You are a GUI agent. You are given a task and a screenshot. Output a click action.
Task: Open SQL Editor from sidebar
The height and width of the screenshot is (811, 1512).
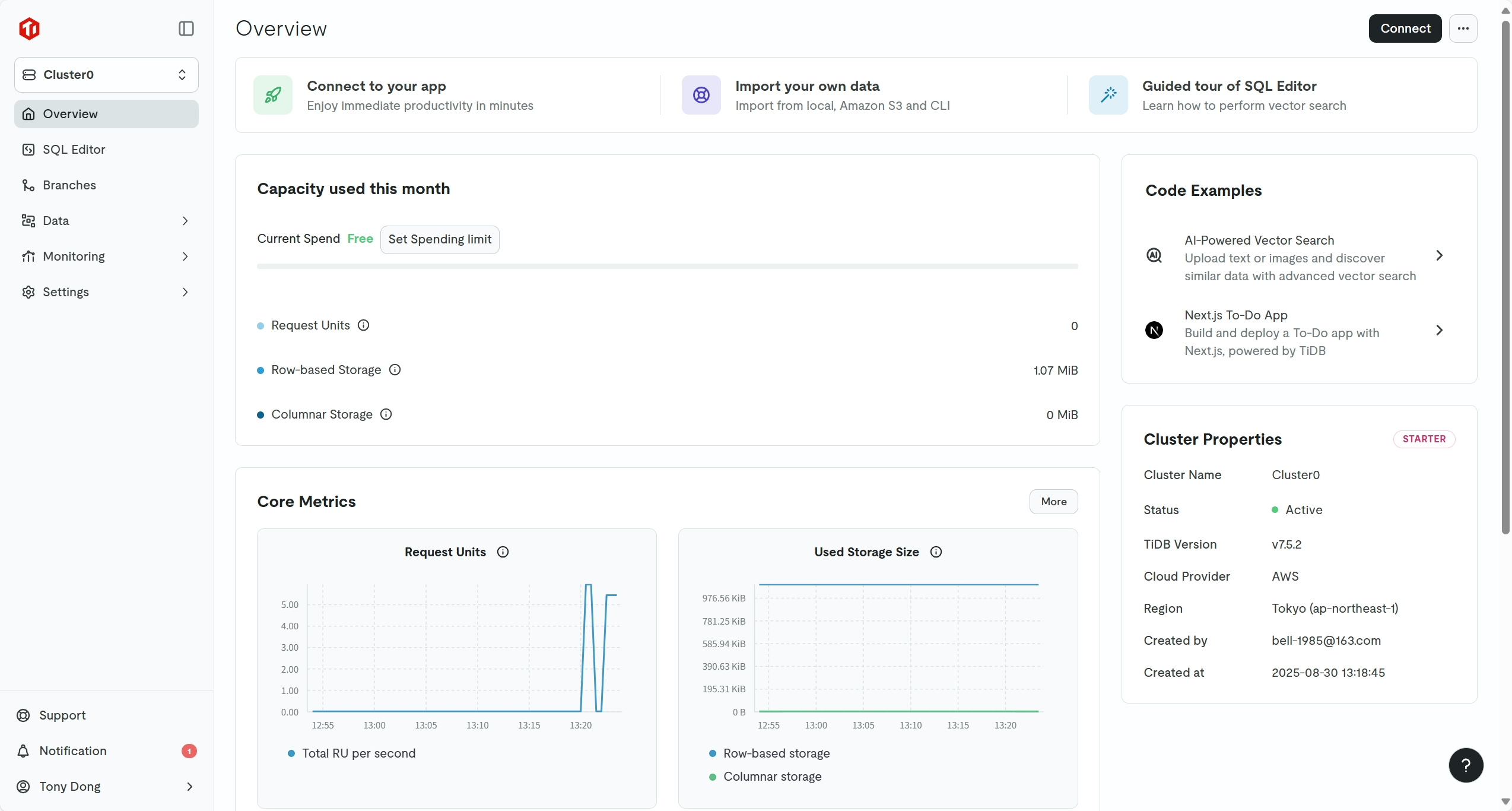point(106,150)
